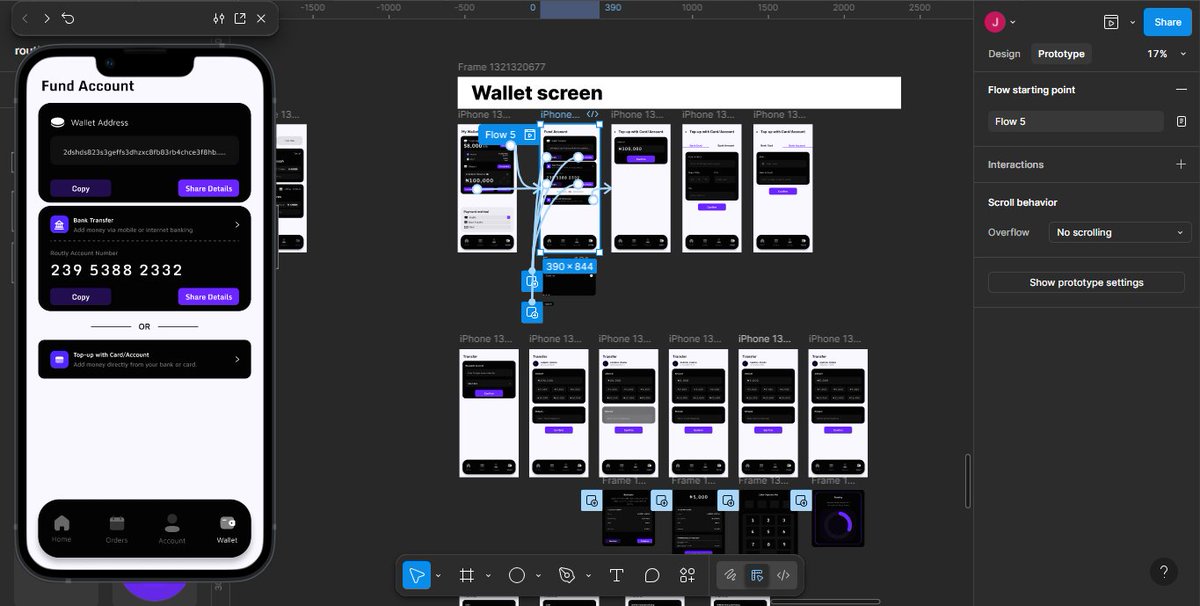This screenshot has height=606, width=1200.
Task: Open Bank Transfer row in preview
Action: (x=145, y=225)
